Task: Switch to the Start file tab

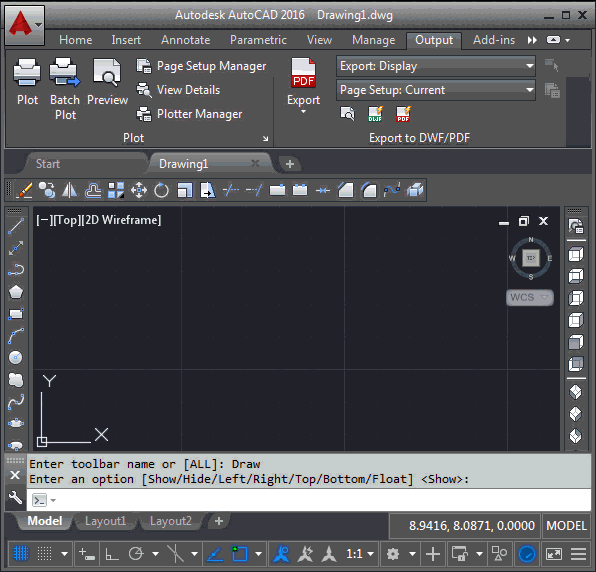Action: tap(48, 164)
